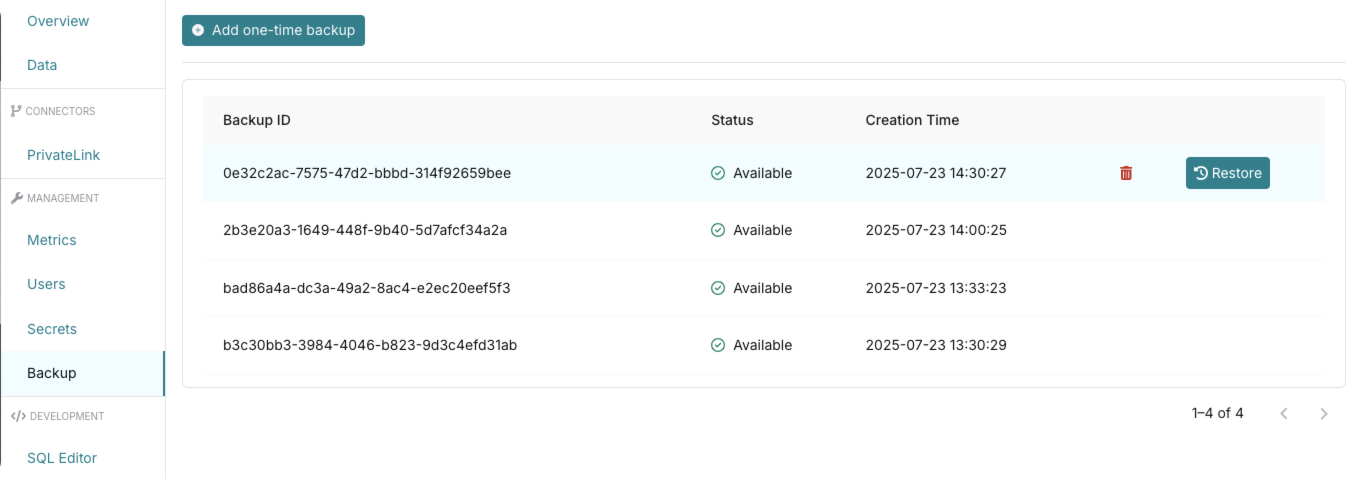Click the Development code icon in sidebar
1347x479 pixels.
coord(17,416)
